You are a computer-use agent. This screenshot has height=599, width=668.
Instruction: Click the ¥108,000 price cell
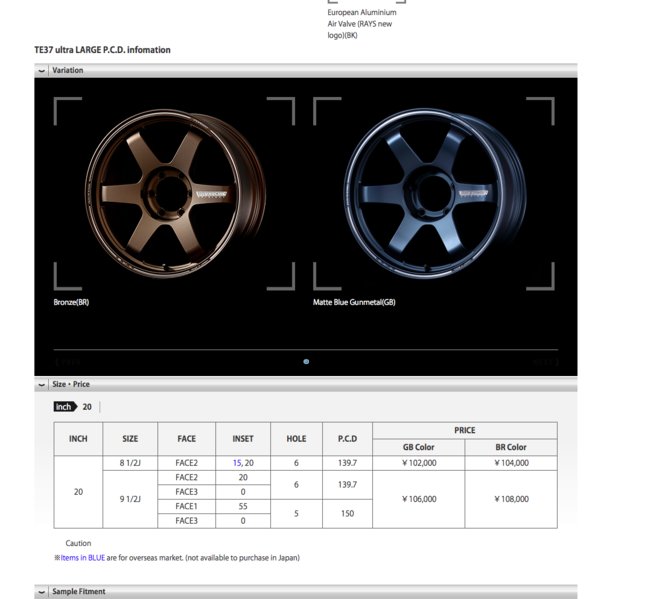(511, 499)
